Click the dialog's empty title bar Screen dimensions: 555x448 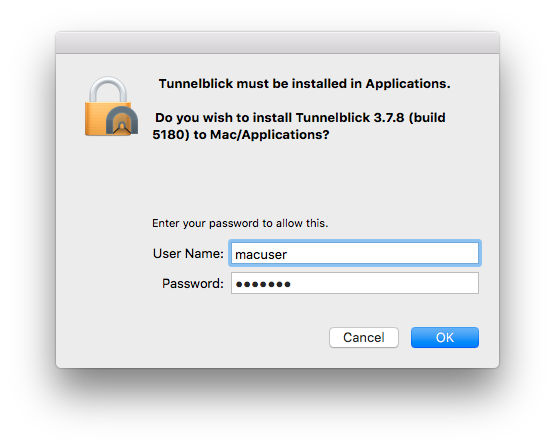pos(278,43)
